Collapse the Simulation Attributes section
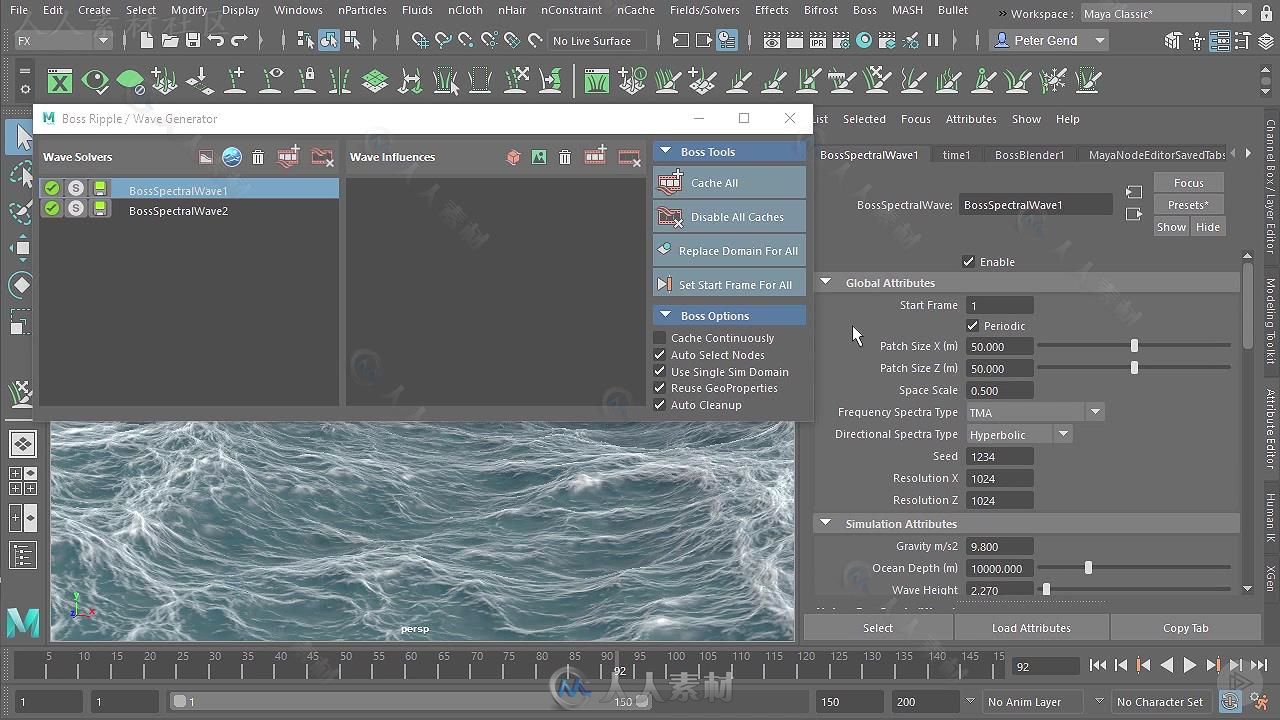This screenshot has height=720, width=1280. click(x=826, y=524)
